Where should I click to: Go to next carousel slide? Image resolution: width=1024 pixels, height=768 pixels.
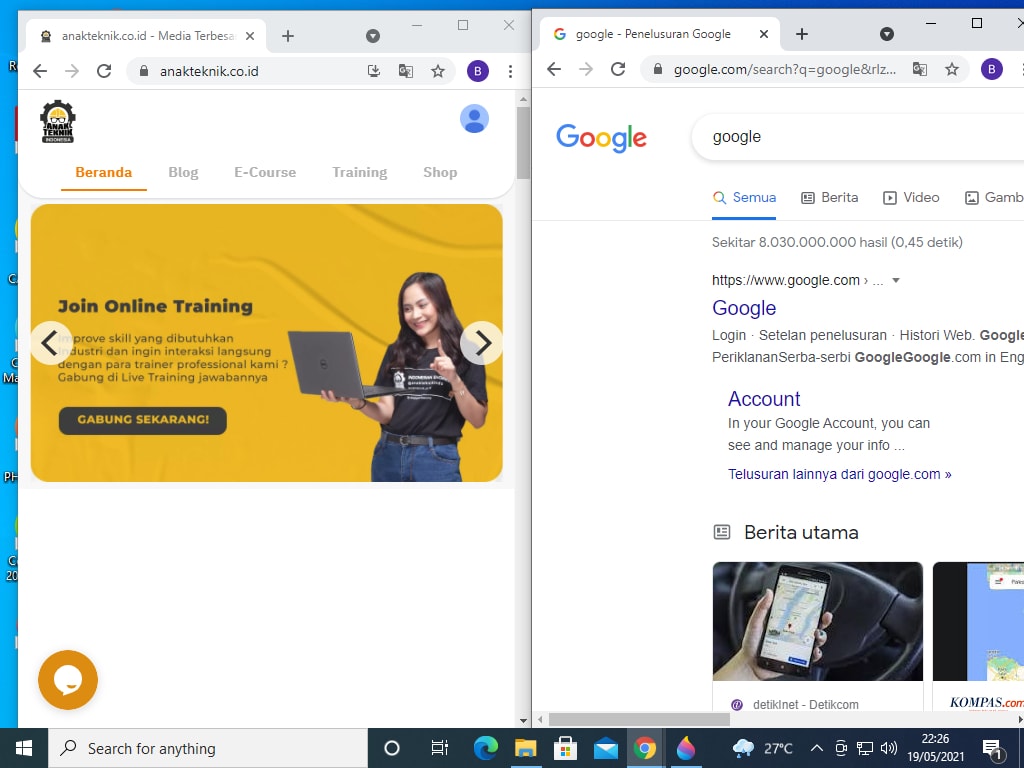[482, 343]
